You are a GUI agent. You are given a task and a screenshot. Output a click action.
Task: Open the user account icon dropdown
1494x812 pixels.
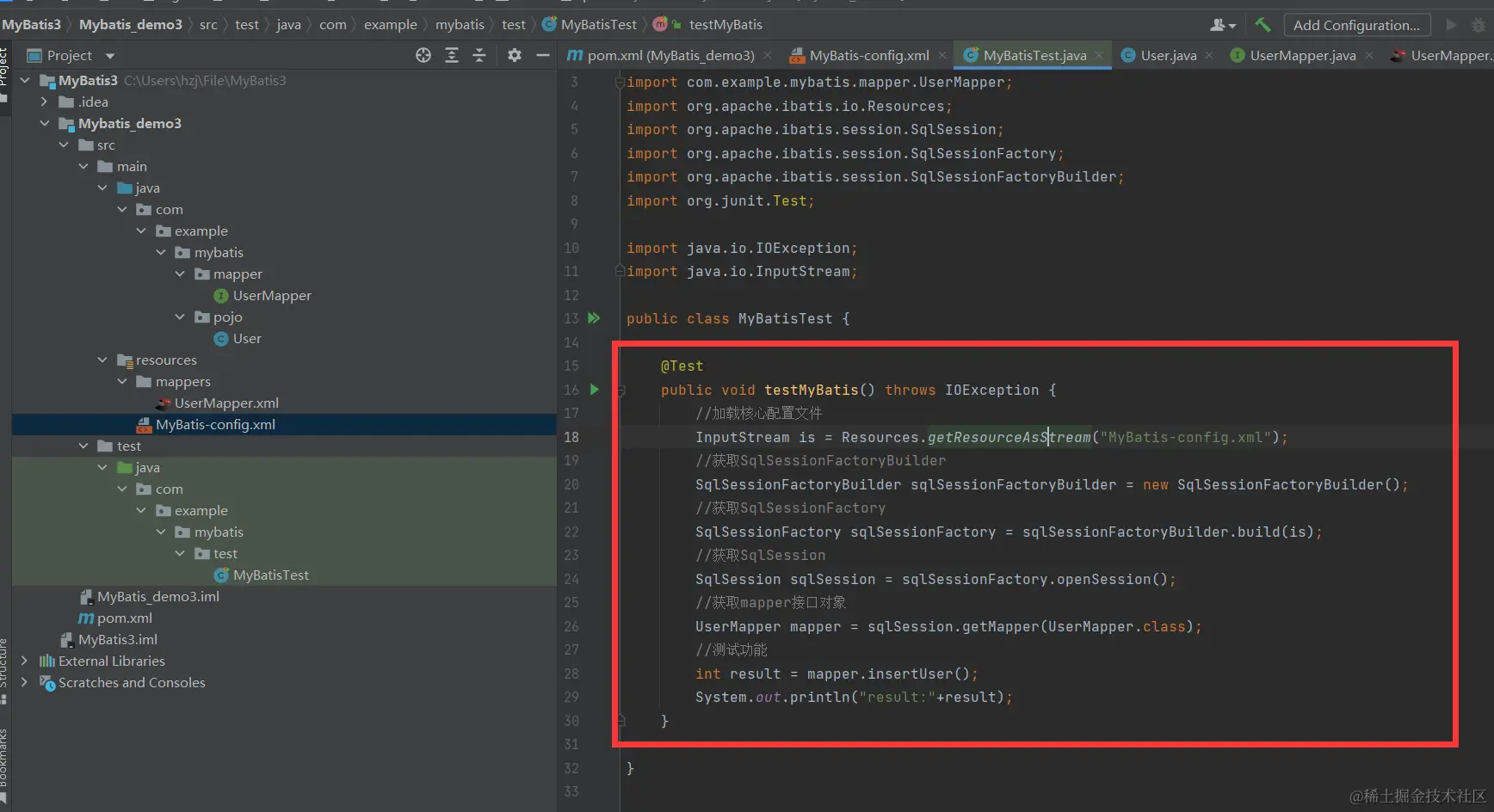pos(1223,25)
